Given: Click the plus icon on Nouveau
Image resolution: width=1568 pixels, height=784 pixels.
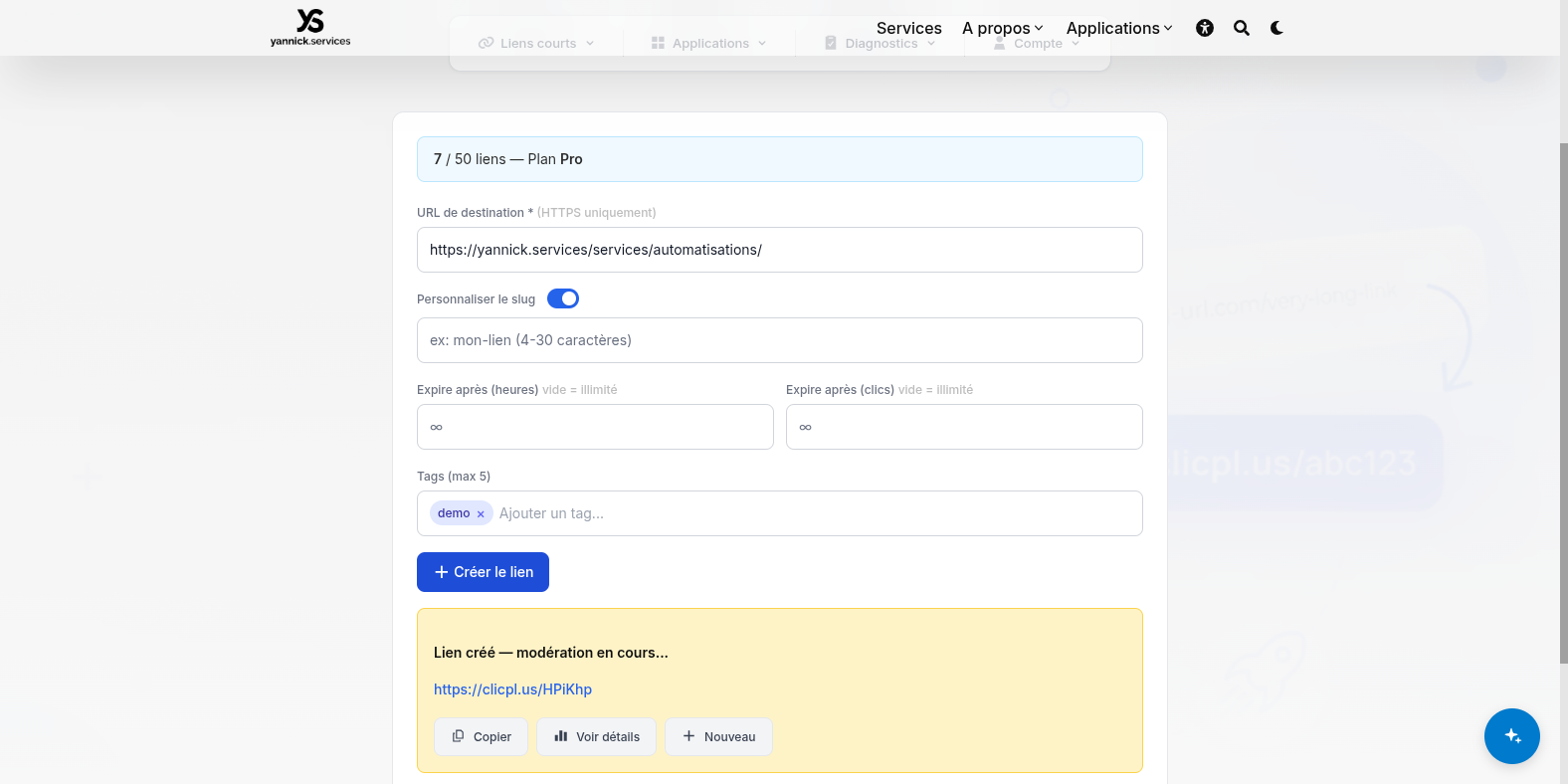Looking at the screenshot, I should pos(688,736).
